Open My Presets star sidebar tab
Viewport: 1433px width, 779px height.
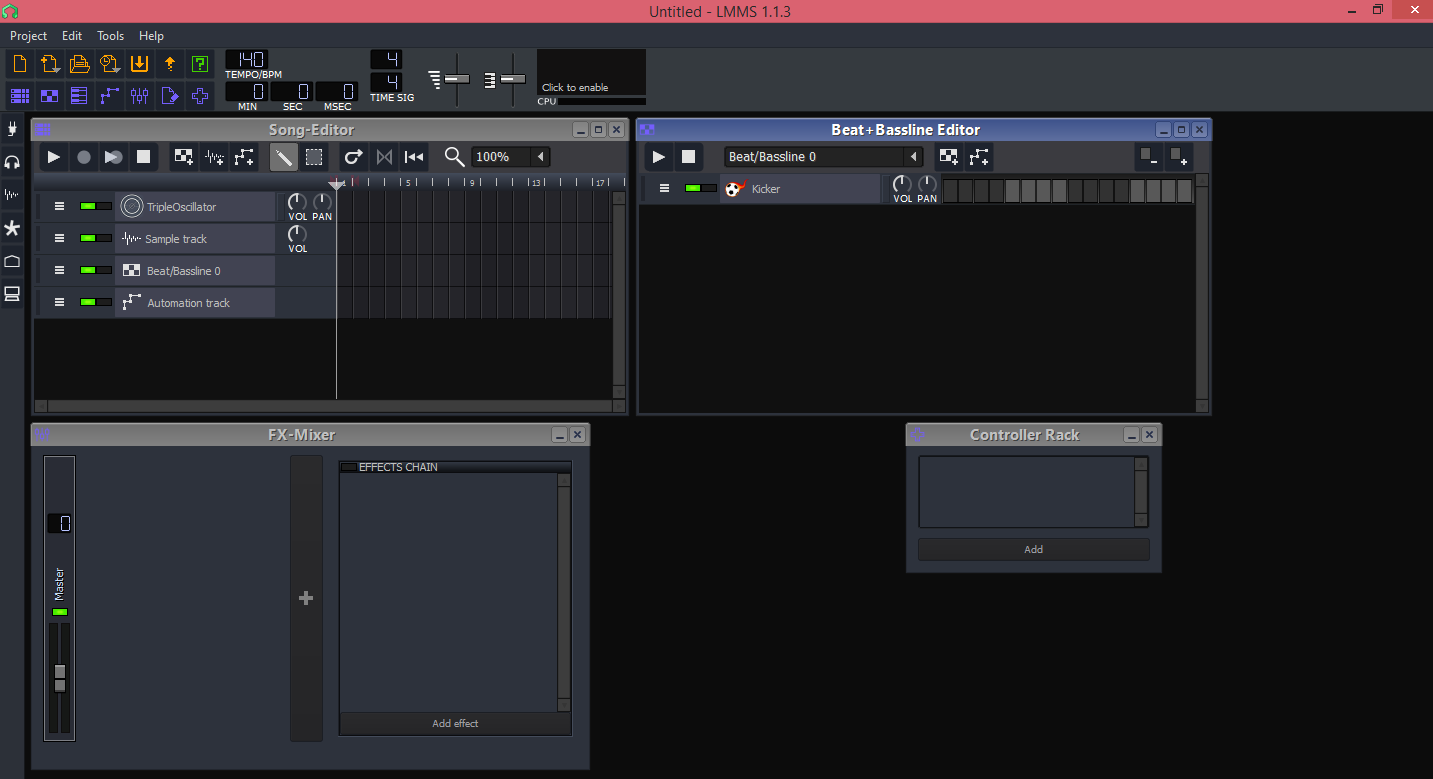pos(12,228)
